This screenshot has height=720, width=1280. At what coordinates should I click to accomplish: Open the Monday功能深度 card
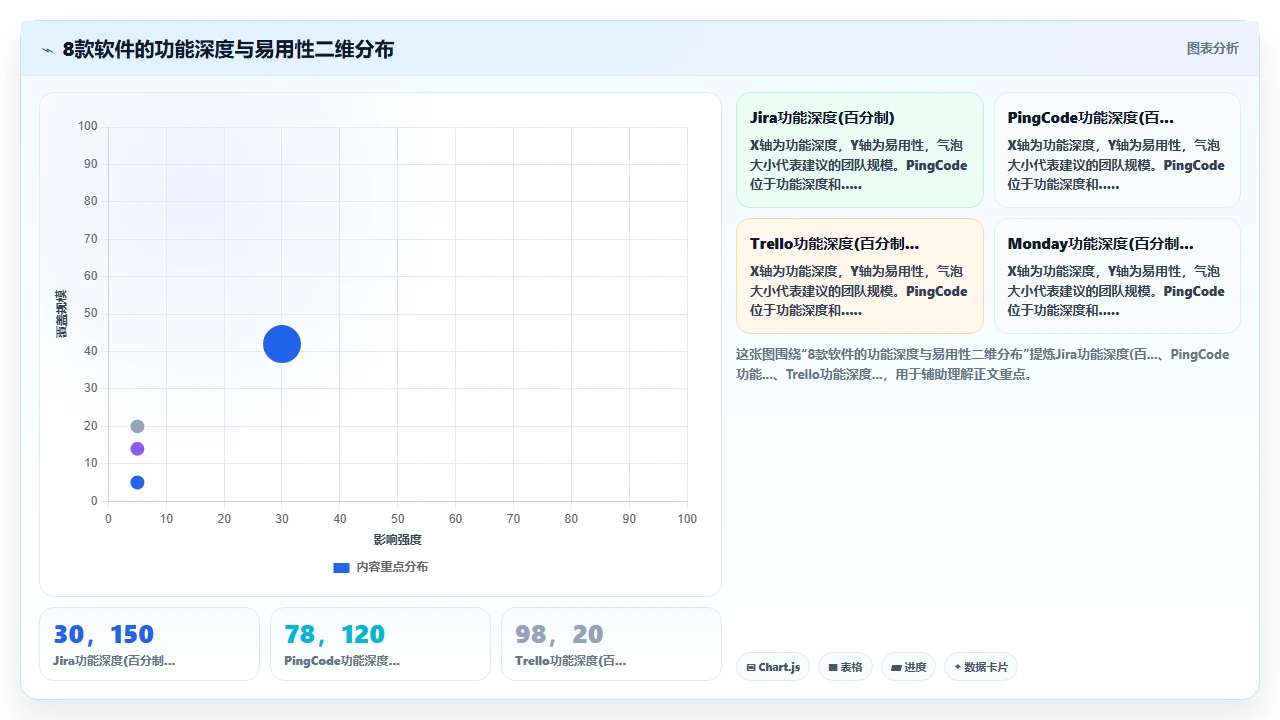(x=1117, y=276)
